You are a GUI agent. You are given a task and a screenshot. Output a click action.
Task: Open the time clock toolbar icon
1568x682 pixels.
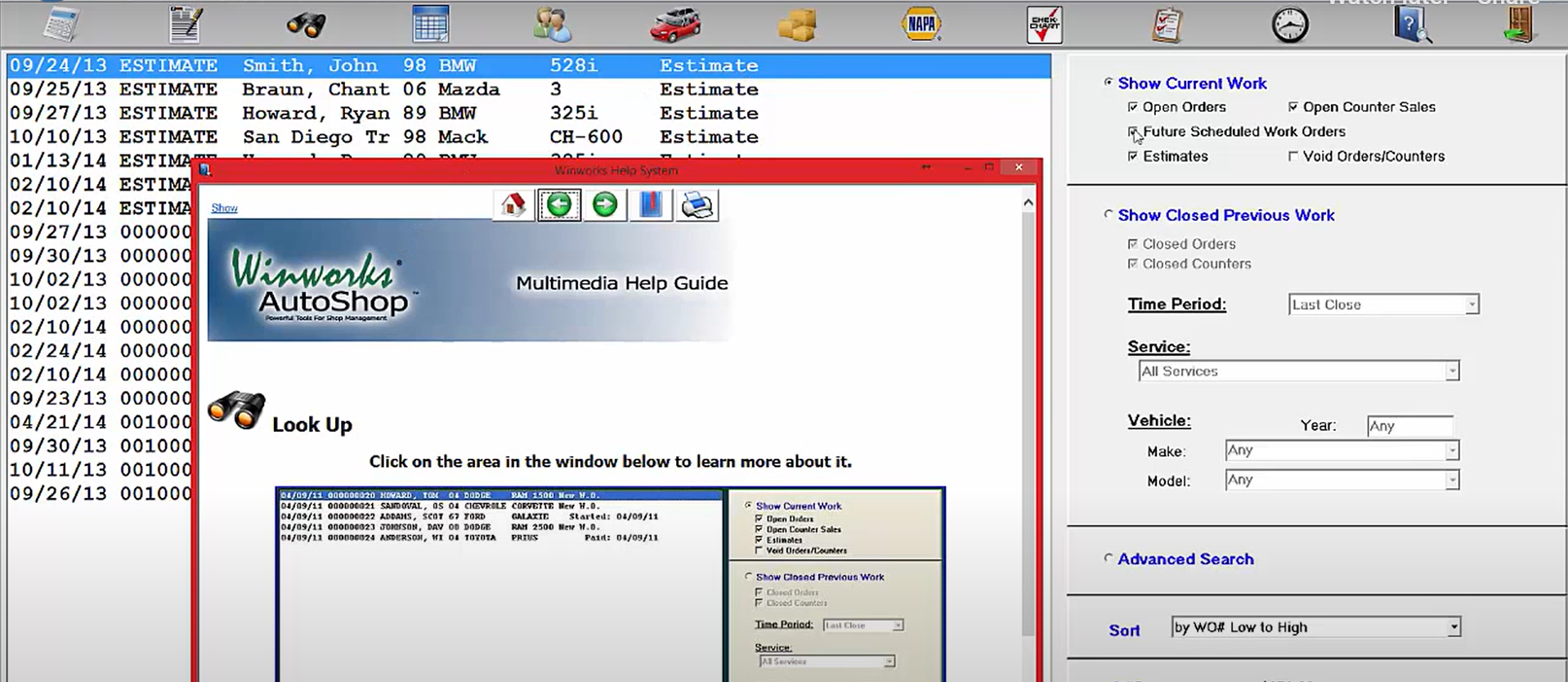click(x=1290, y=25)
